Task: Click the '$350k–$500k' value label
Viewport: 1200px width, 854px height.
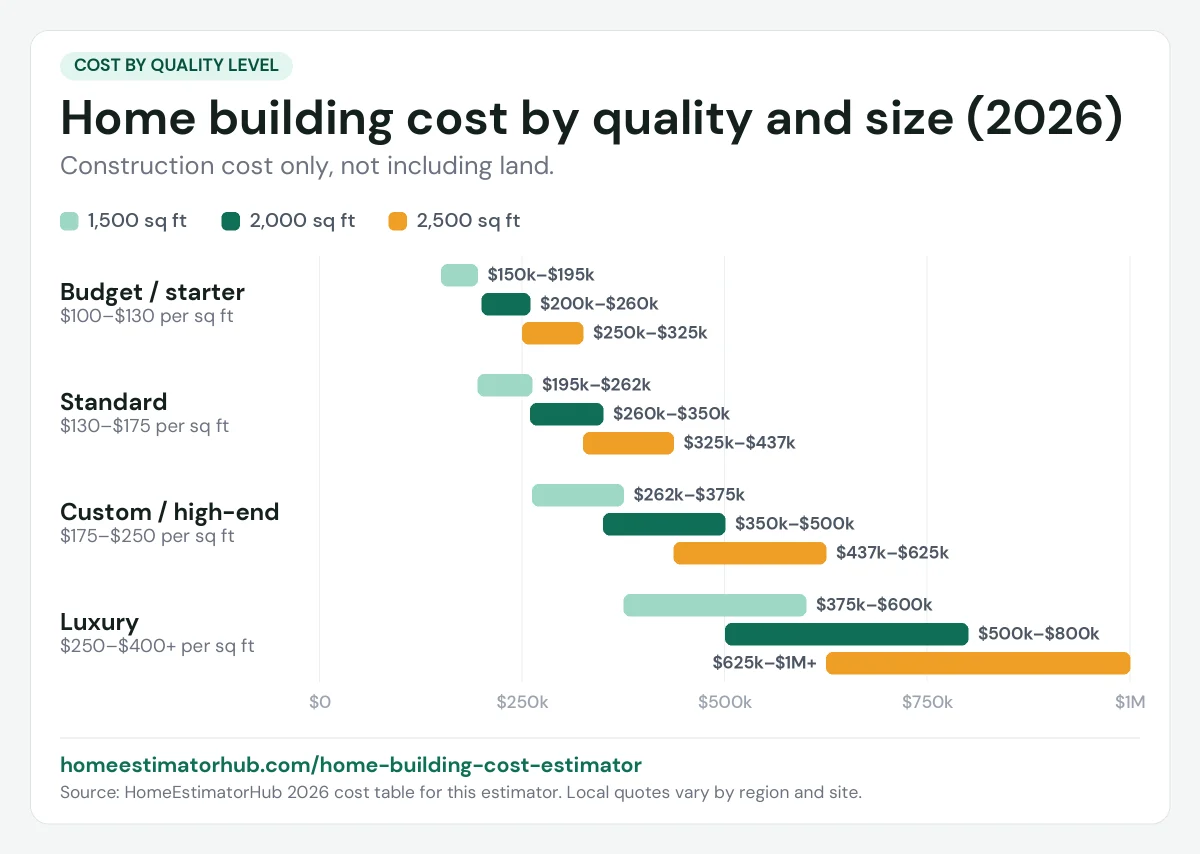Action: pyautogui.click(x=795, y=524)
